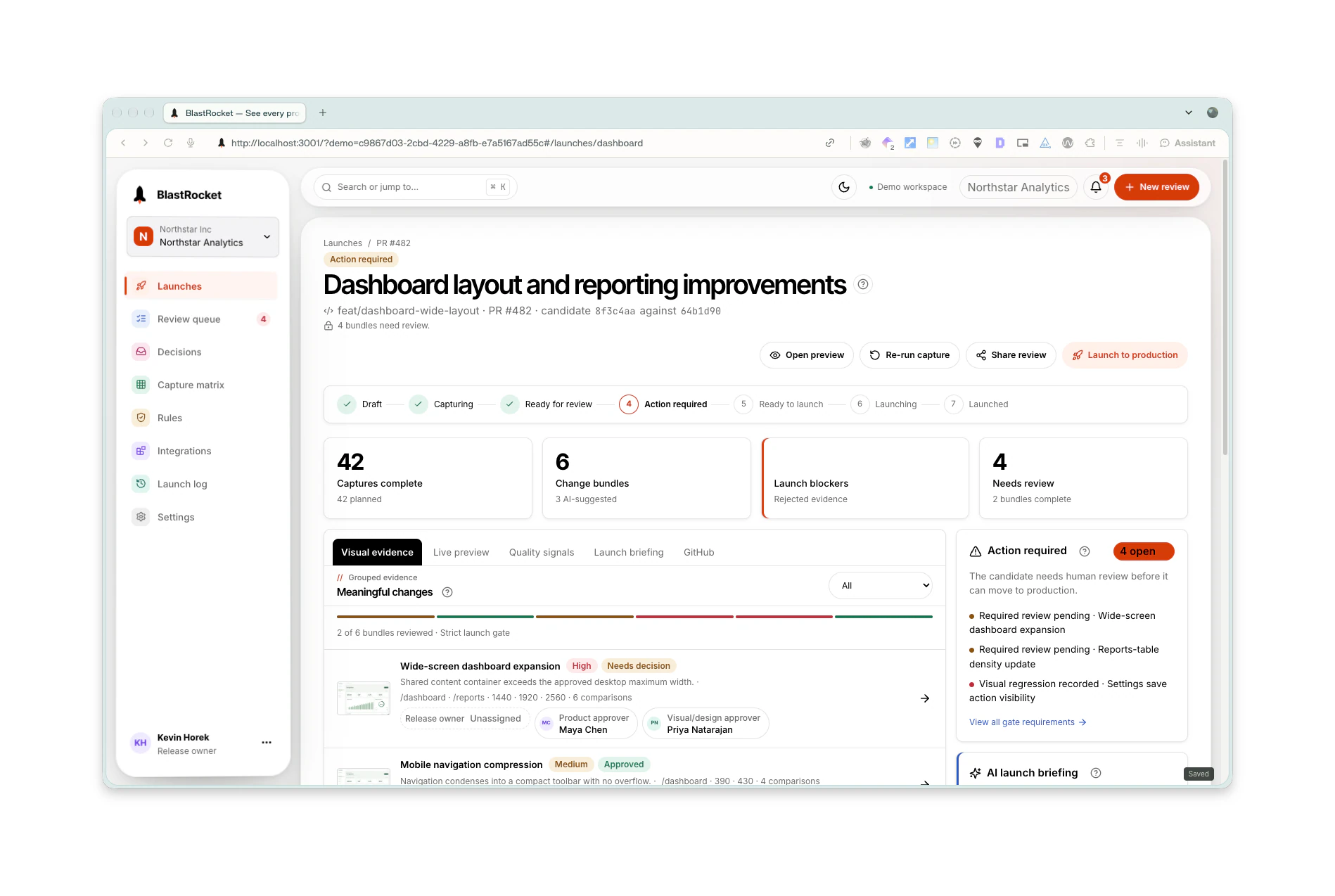1335x896 pixels.
Task: Select the Capturing step checkmark
Action: point(419,404)
